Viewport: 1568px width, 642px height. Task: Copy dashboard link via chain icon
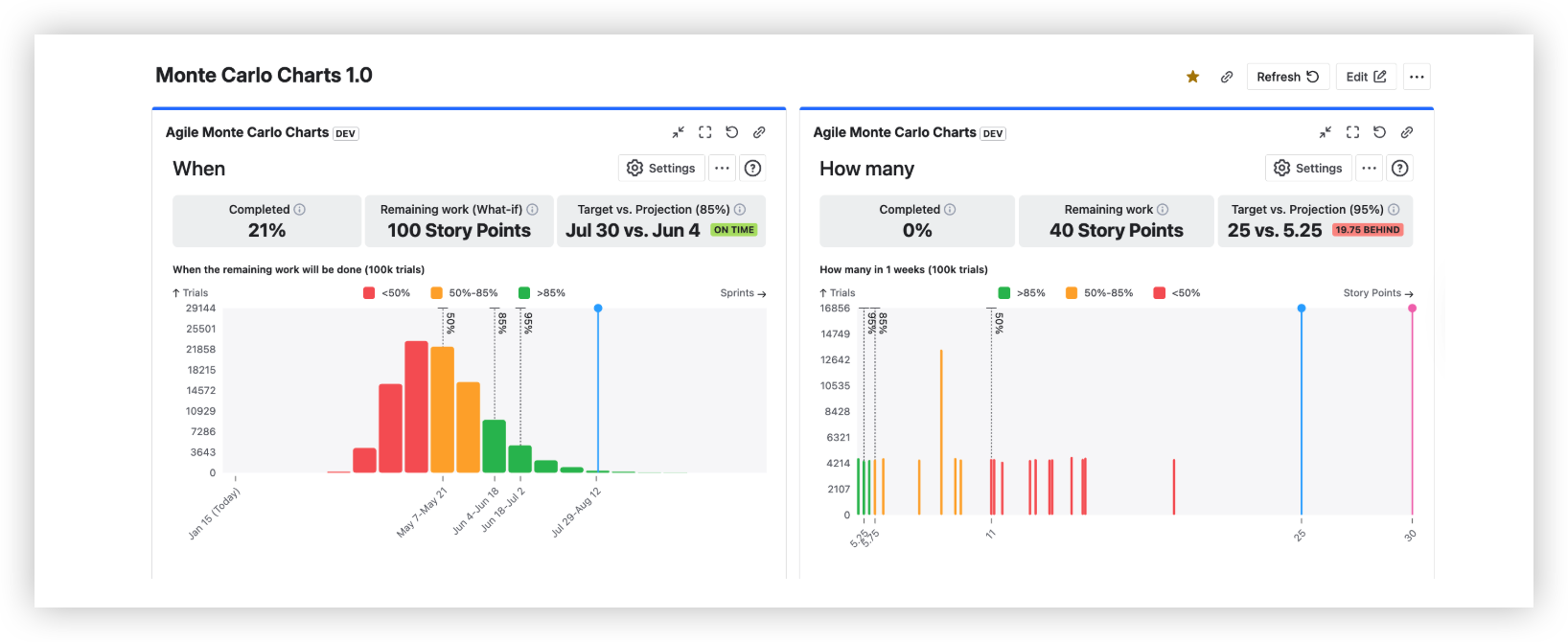pyautogui.click(x=1227, y=77)
